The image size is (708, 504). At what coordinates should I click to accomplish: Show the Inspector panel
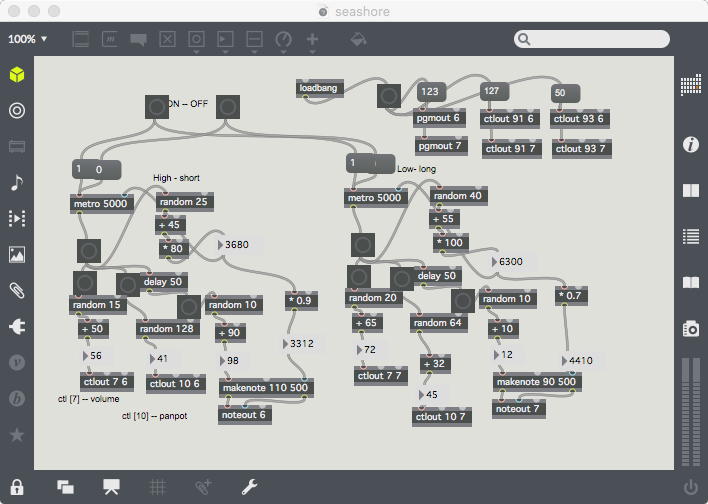coord(690,145)
